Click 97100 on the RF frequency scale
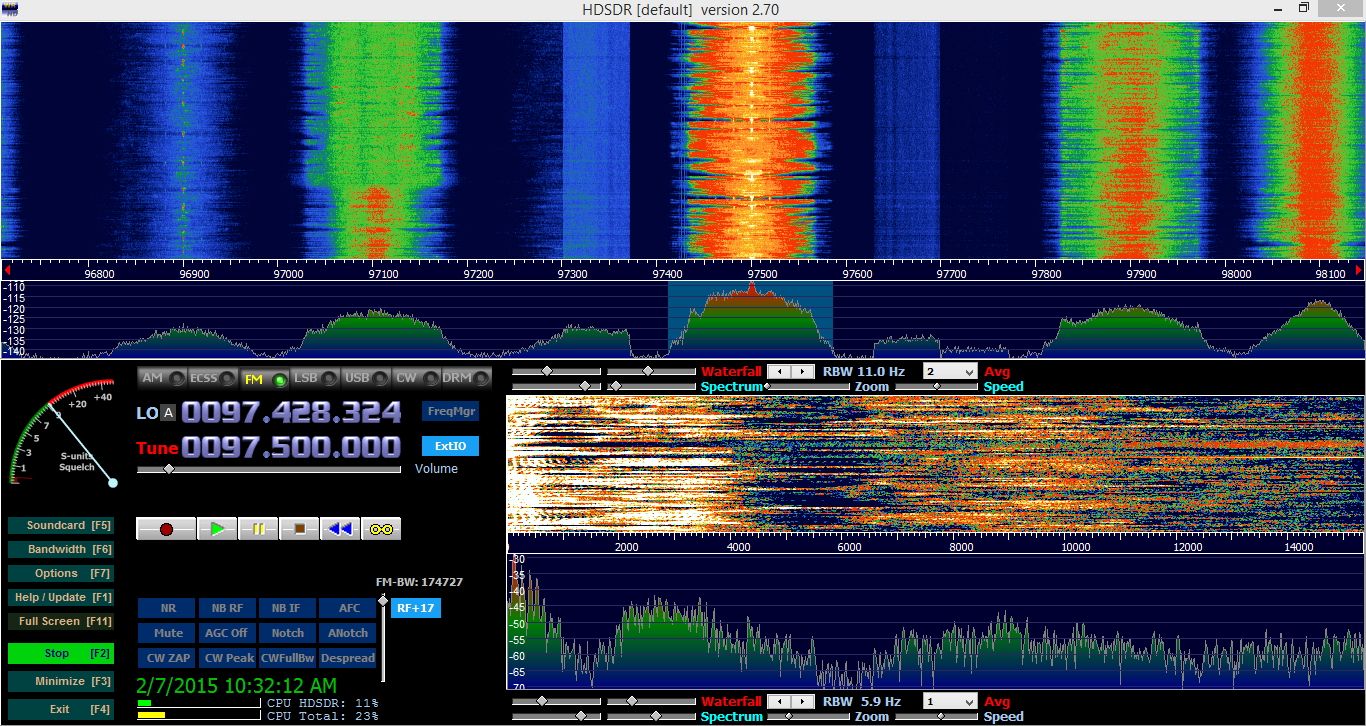 point(382,273)
